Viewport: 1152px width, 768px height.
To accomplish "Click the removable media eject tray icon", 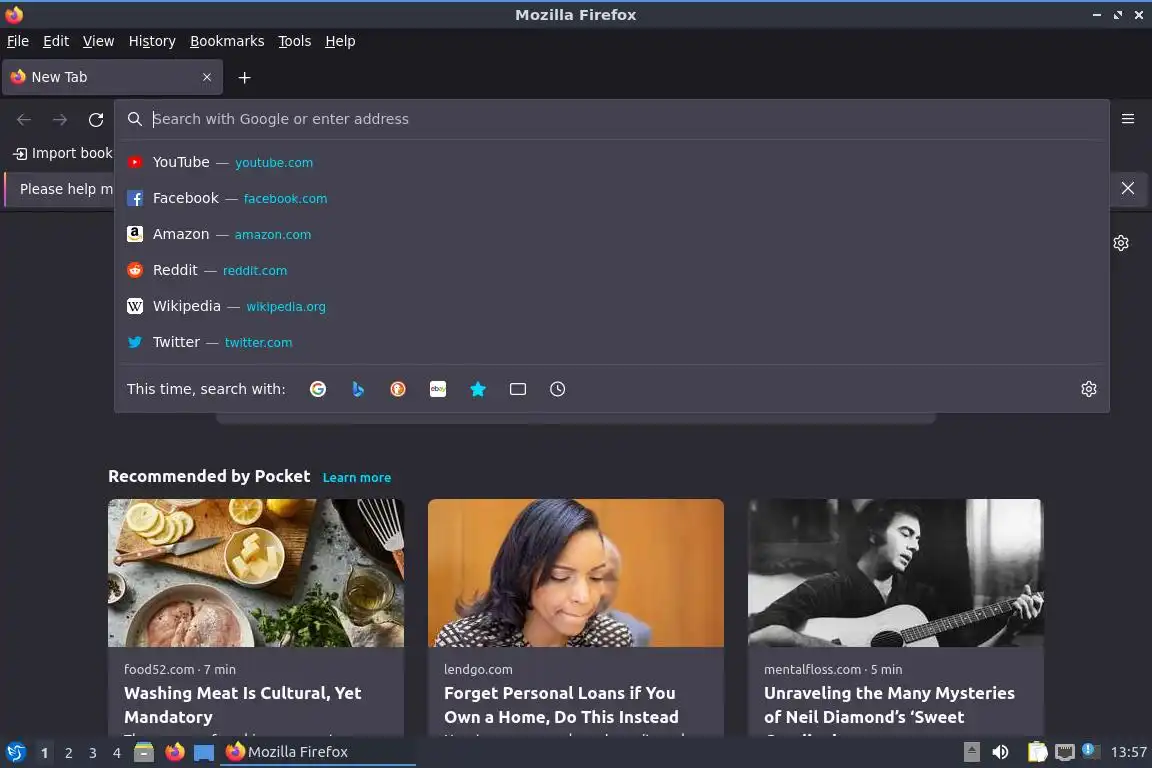I will coord(971,752).
